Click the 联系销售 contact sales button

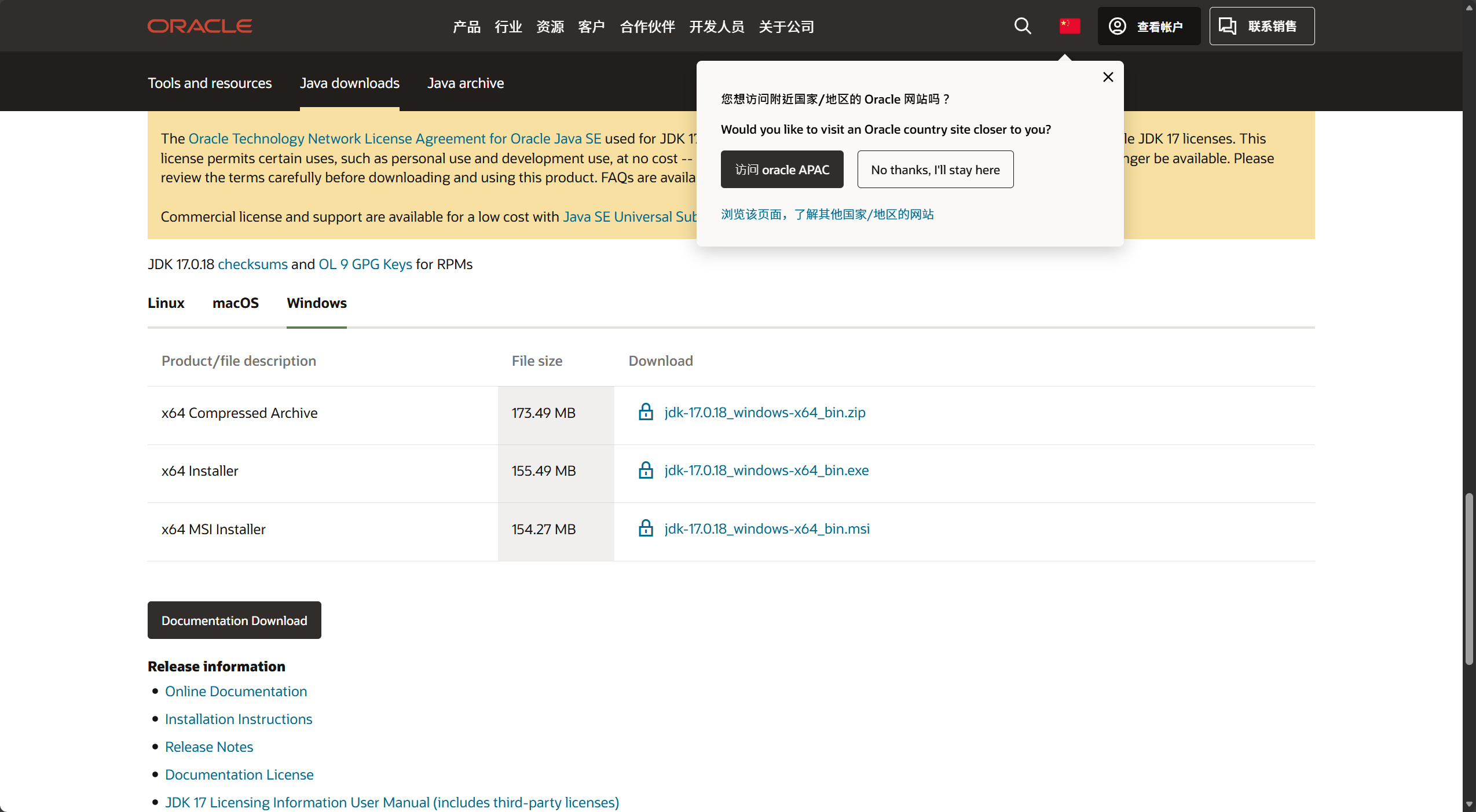pyautogui.click(x=1261, y=26)
